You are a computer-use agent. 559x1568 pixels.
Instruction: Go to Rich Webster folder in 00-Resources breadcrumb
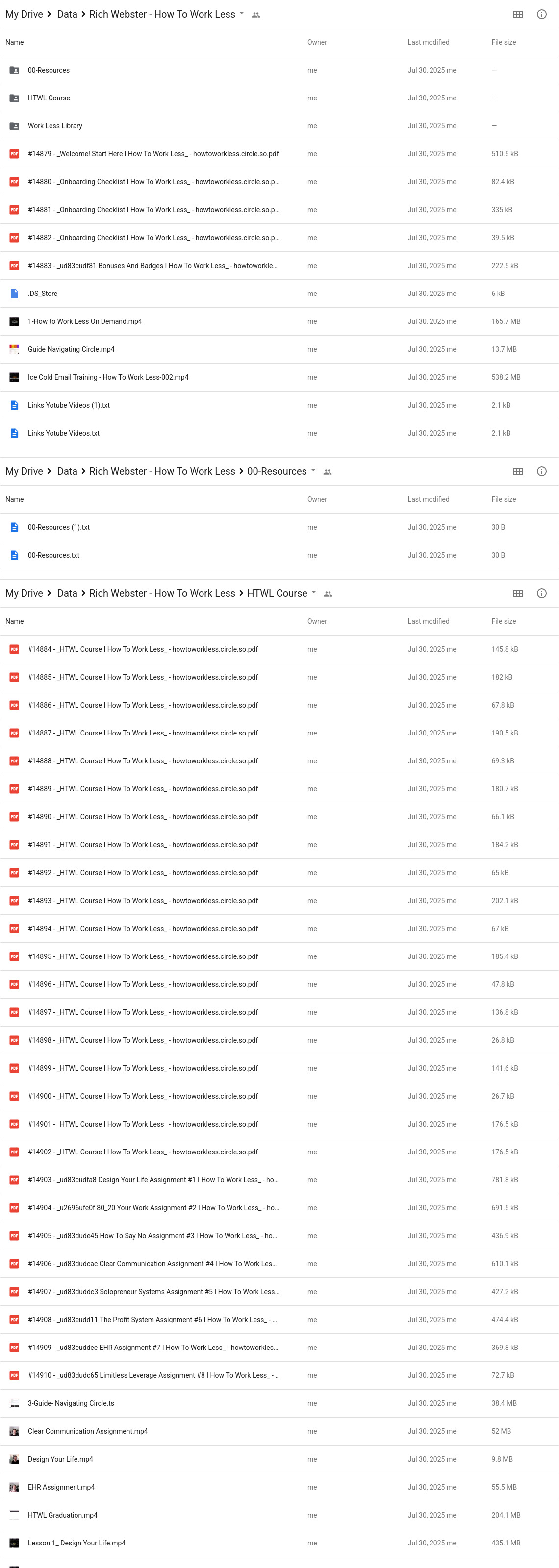coord(162,471)
